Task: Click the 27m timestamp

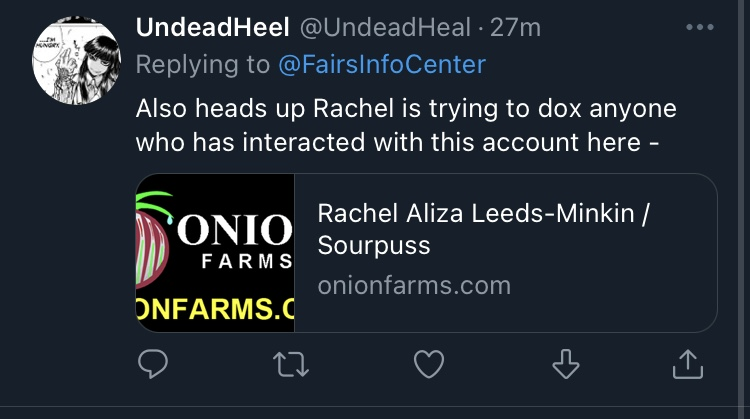Action: [516, 27]
